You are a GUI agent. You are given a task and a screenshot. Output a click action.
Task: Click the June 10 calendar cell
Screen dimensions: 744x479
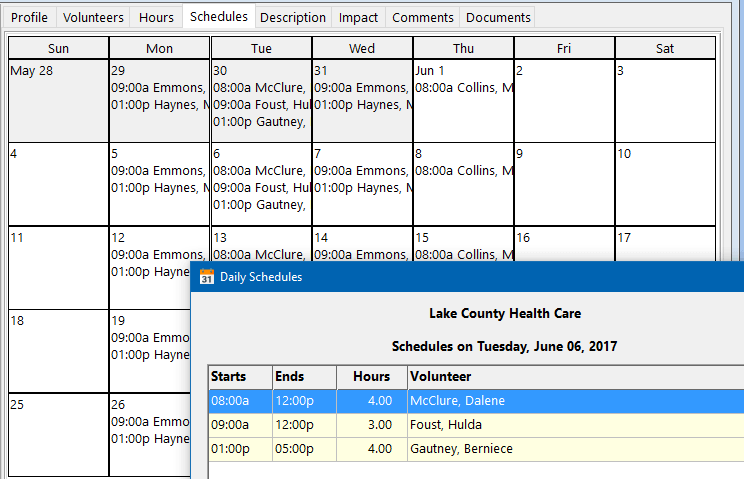coord(665,184)
